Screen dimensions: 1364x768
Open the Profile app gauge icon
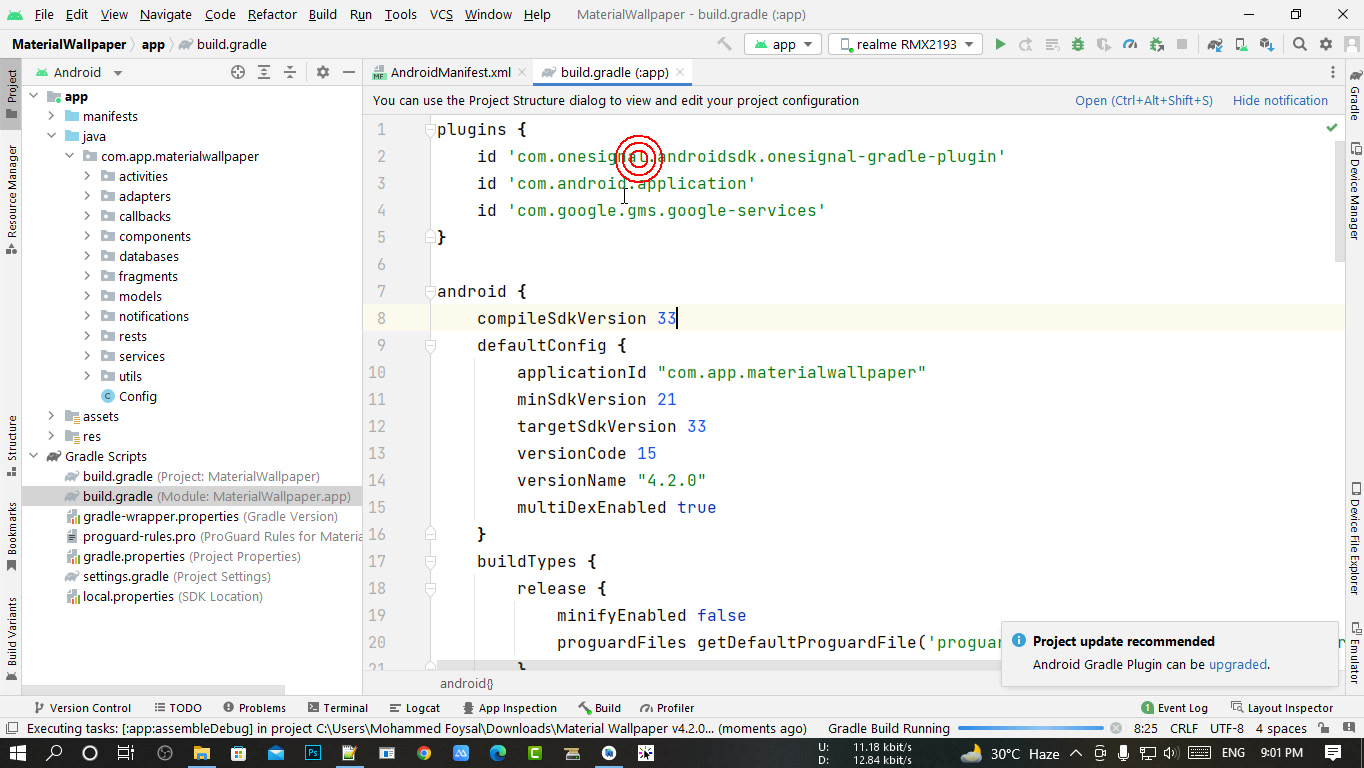1130,44
